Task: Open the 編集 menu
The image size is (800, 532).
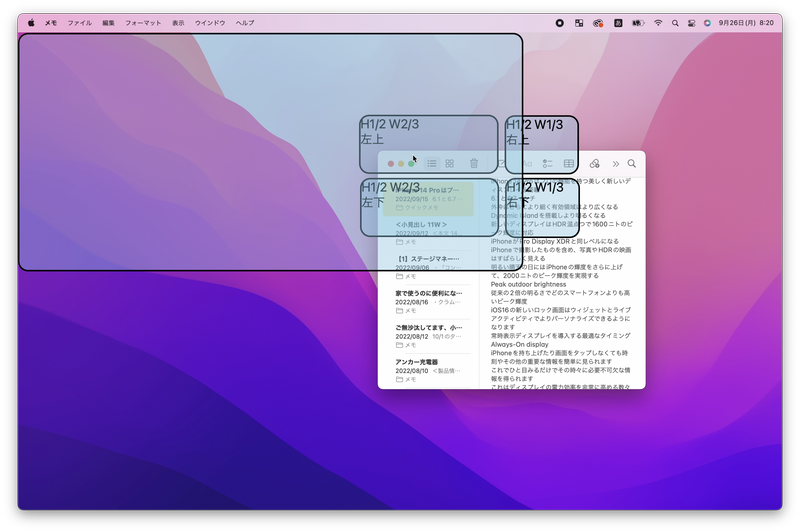Action: click(108, 23)
